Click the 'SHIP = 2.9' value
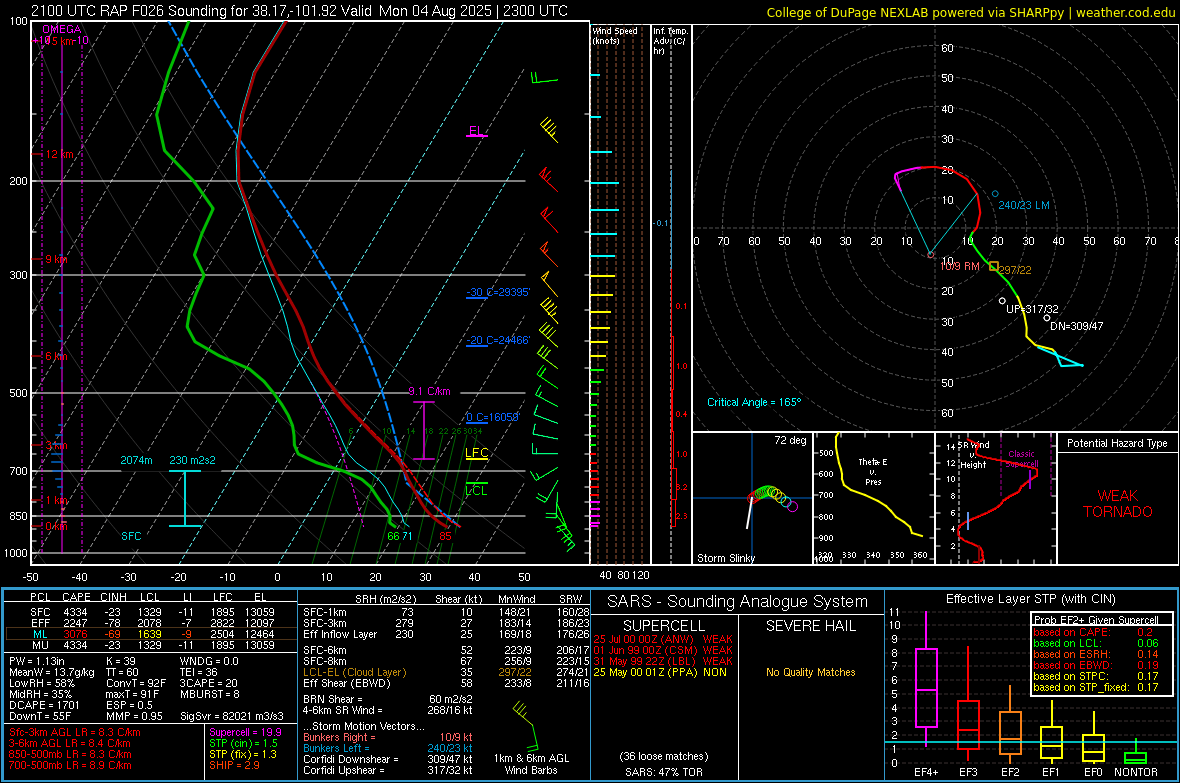Screen dimensions: 1180x783 pos(234,765)
